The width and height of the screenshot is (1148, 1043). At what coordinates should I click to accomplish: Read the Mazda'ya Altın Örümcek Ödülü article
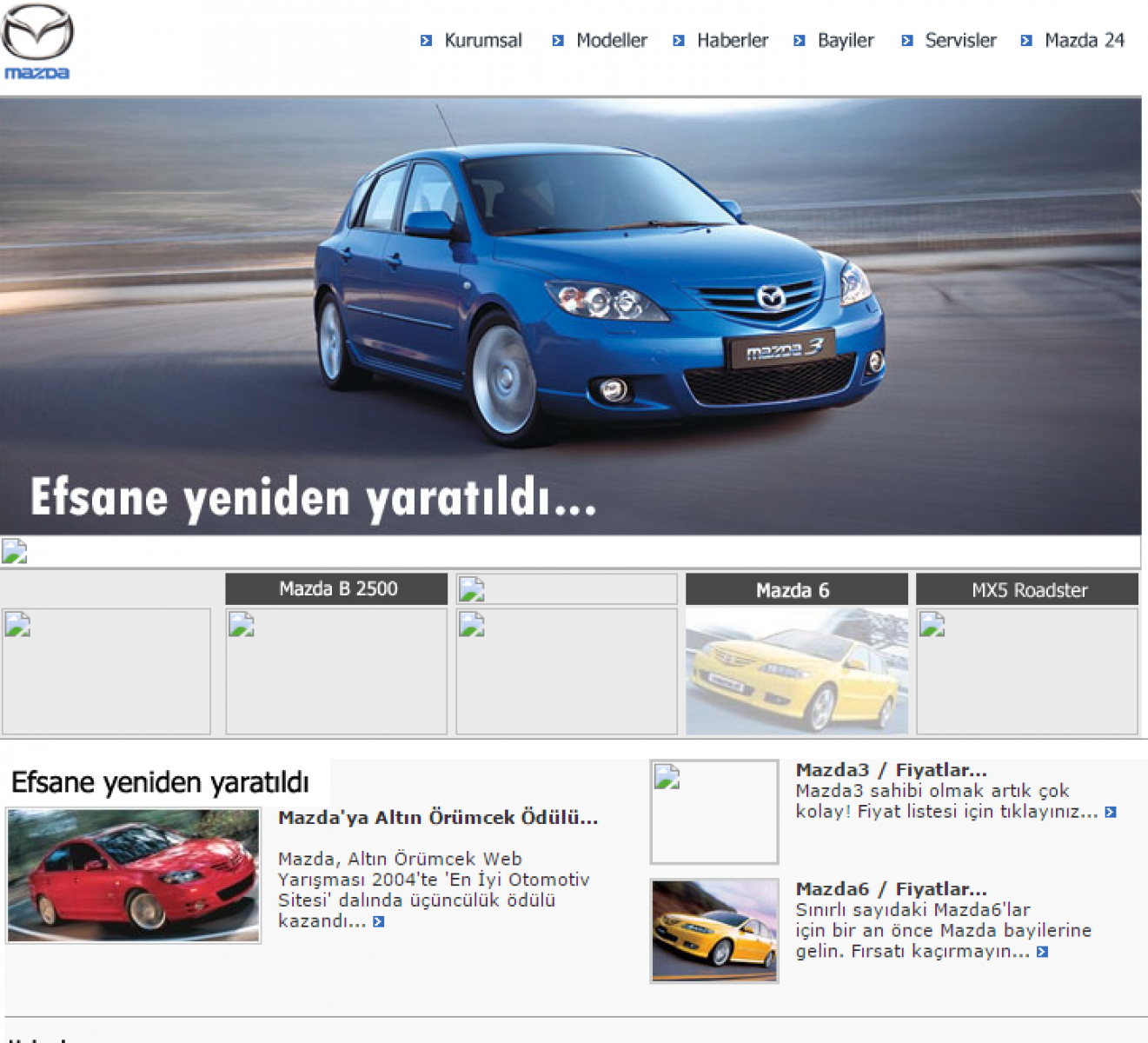[x=437, y=818]
